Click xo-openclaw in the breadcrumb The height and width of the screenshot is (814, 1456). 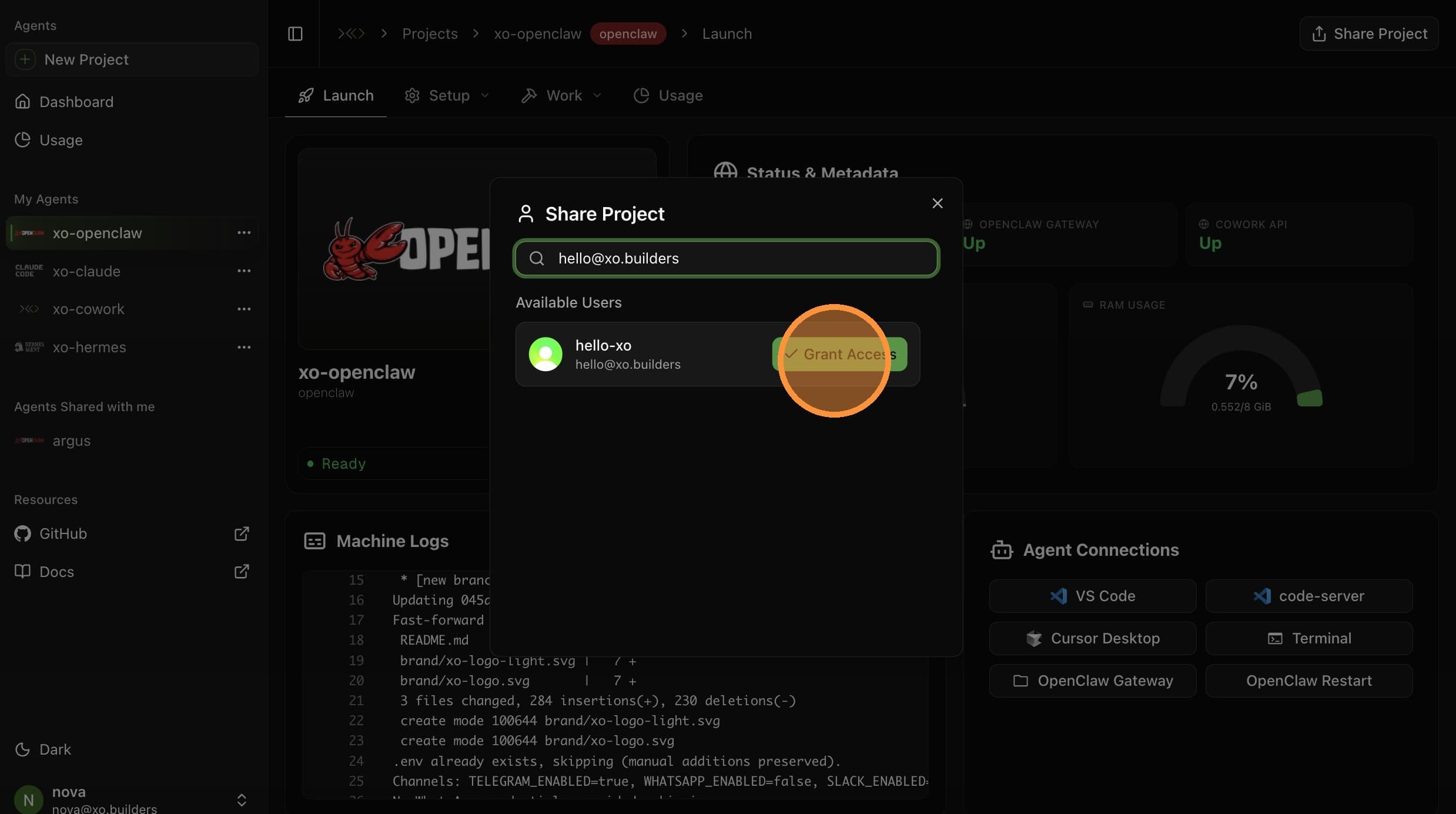coord(537,34)
